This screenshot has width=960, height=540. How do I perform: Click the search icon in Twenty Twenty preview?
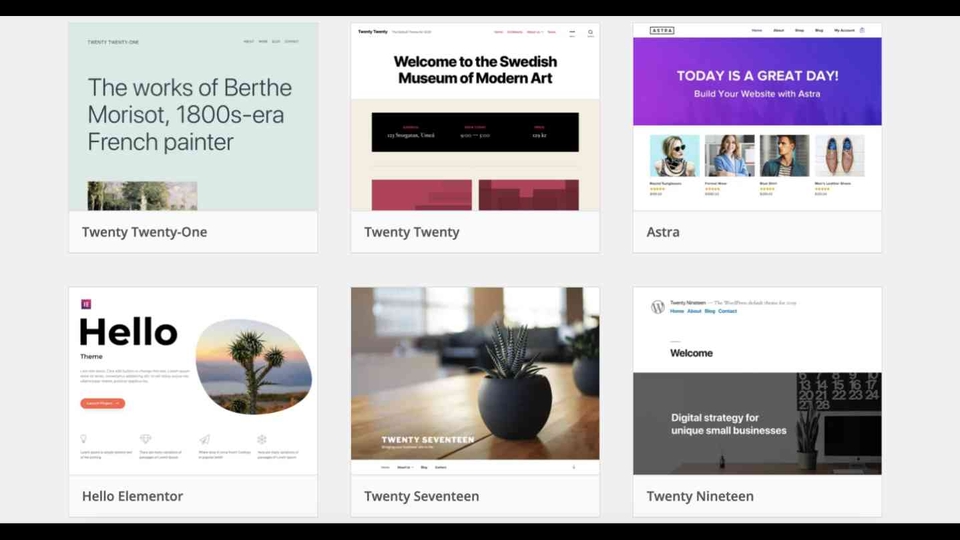tap(590, 32)
